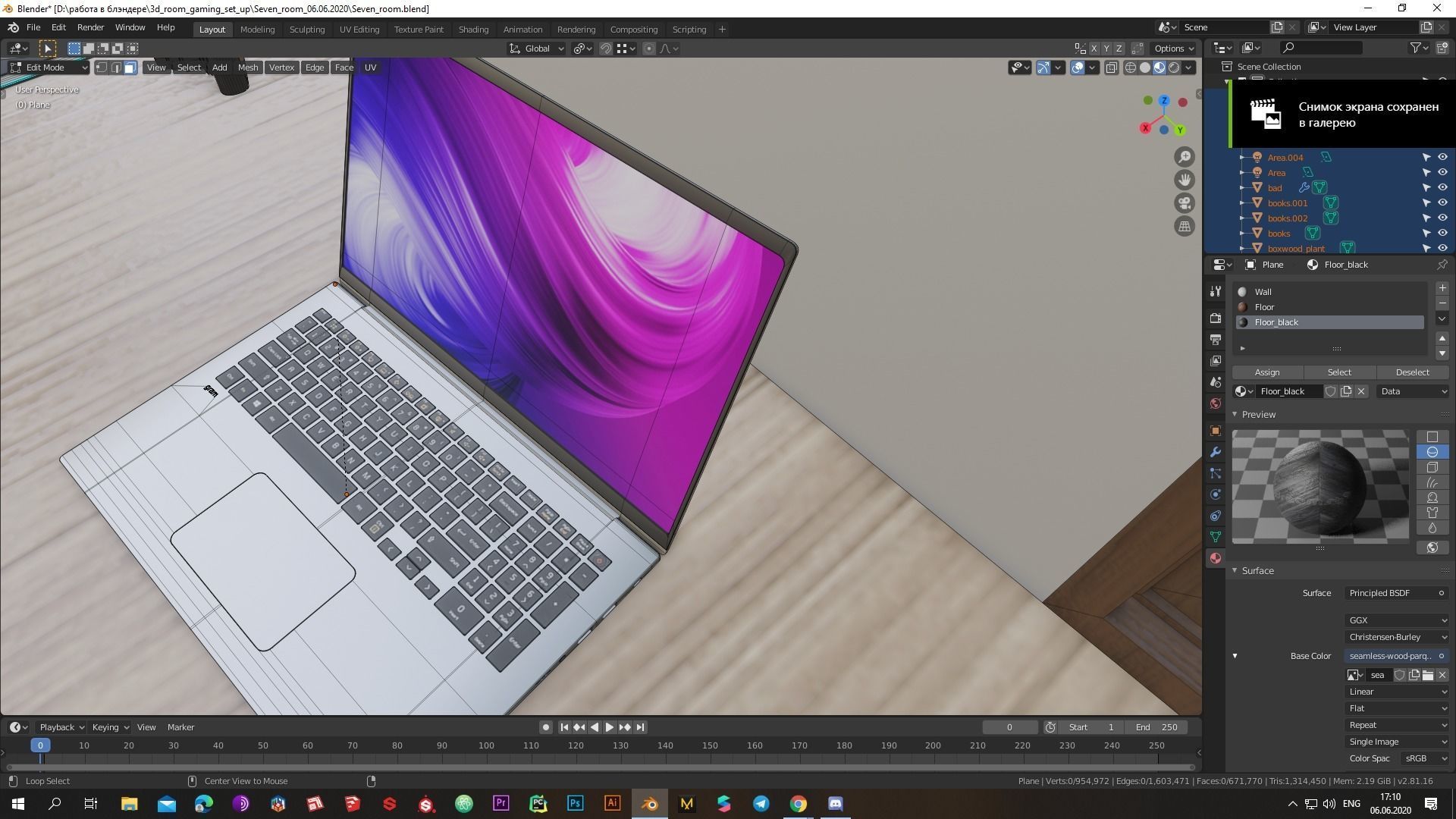Switch perspective/orthographic with the grid gizmo
This screenshot has width=1456, height=819.
tap(1184, 226)
